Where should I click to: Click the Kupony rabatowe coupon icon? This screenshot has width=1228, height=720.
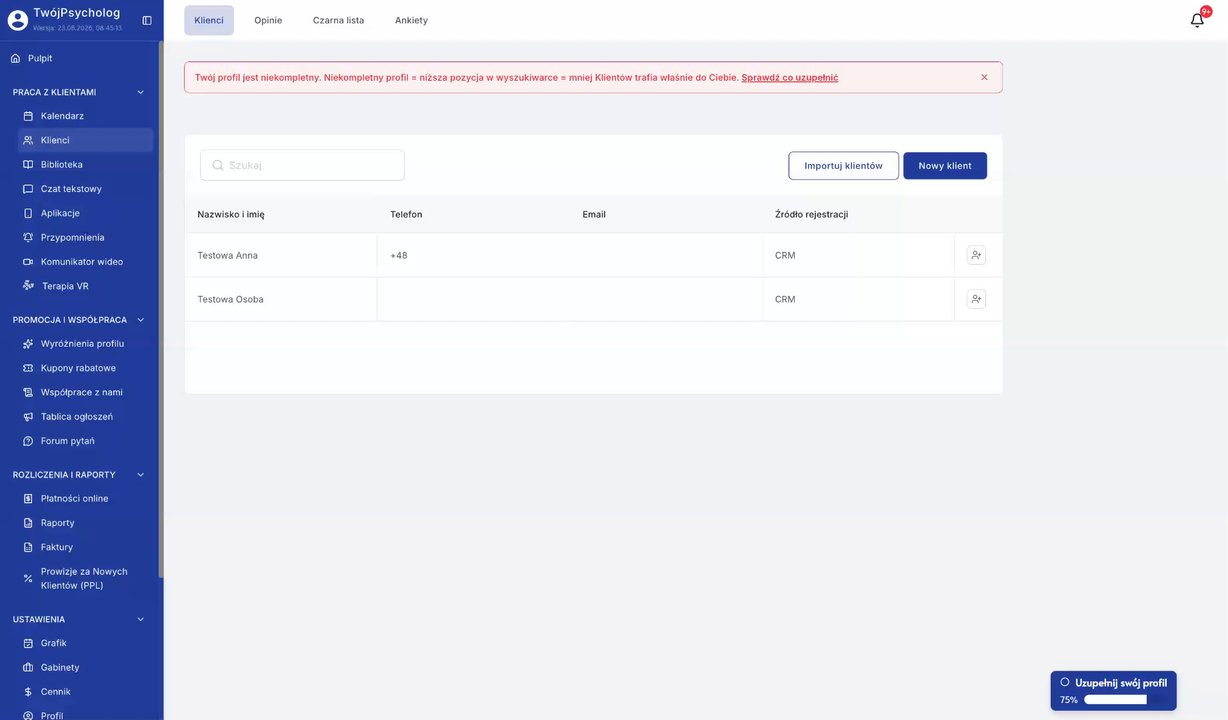coord(28,368)
